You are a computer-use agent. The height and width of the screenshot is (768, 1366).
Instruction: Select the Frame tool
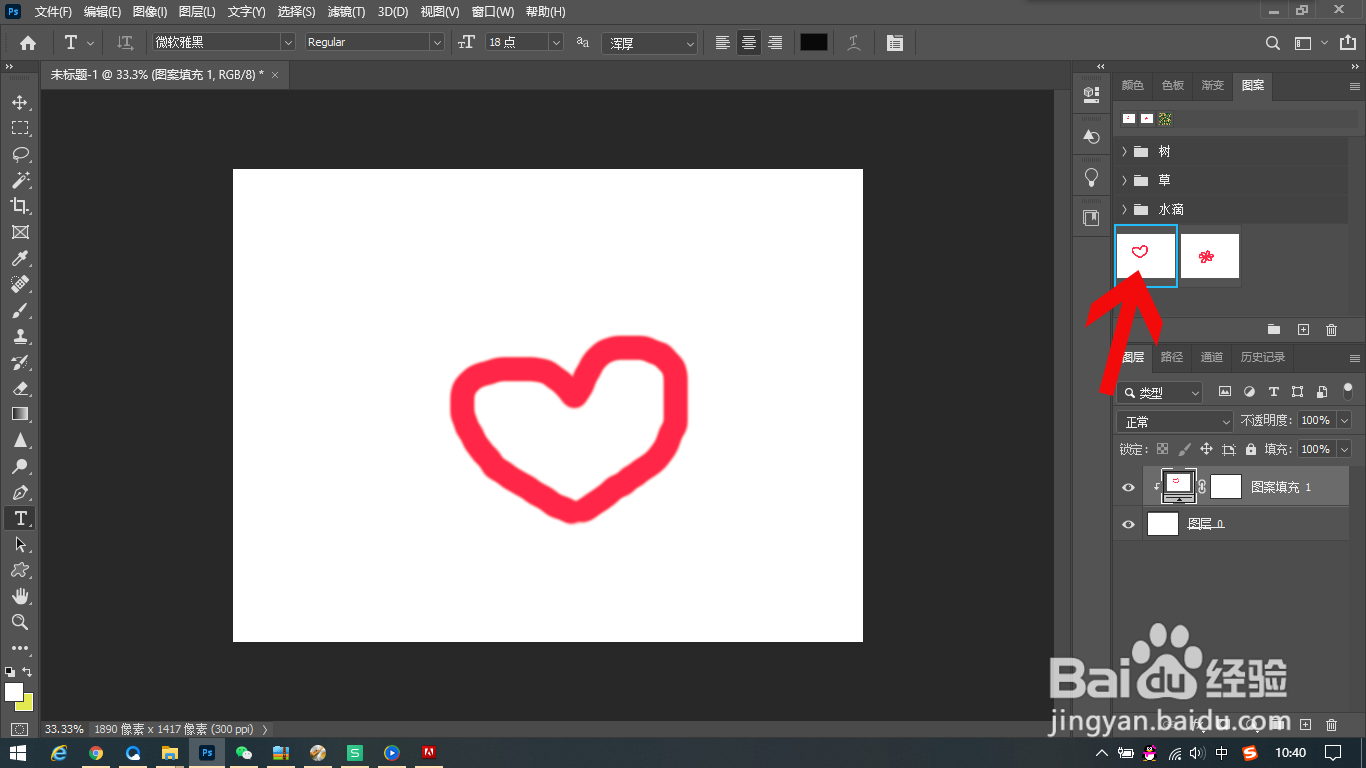coord(20,232)
